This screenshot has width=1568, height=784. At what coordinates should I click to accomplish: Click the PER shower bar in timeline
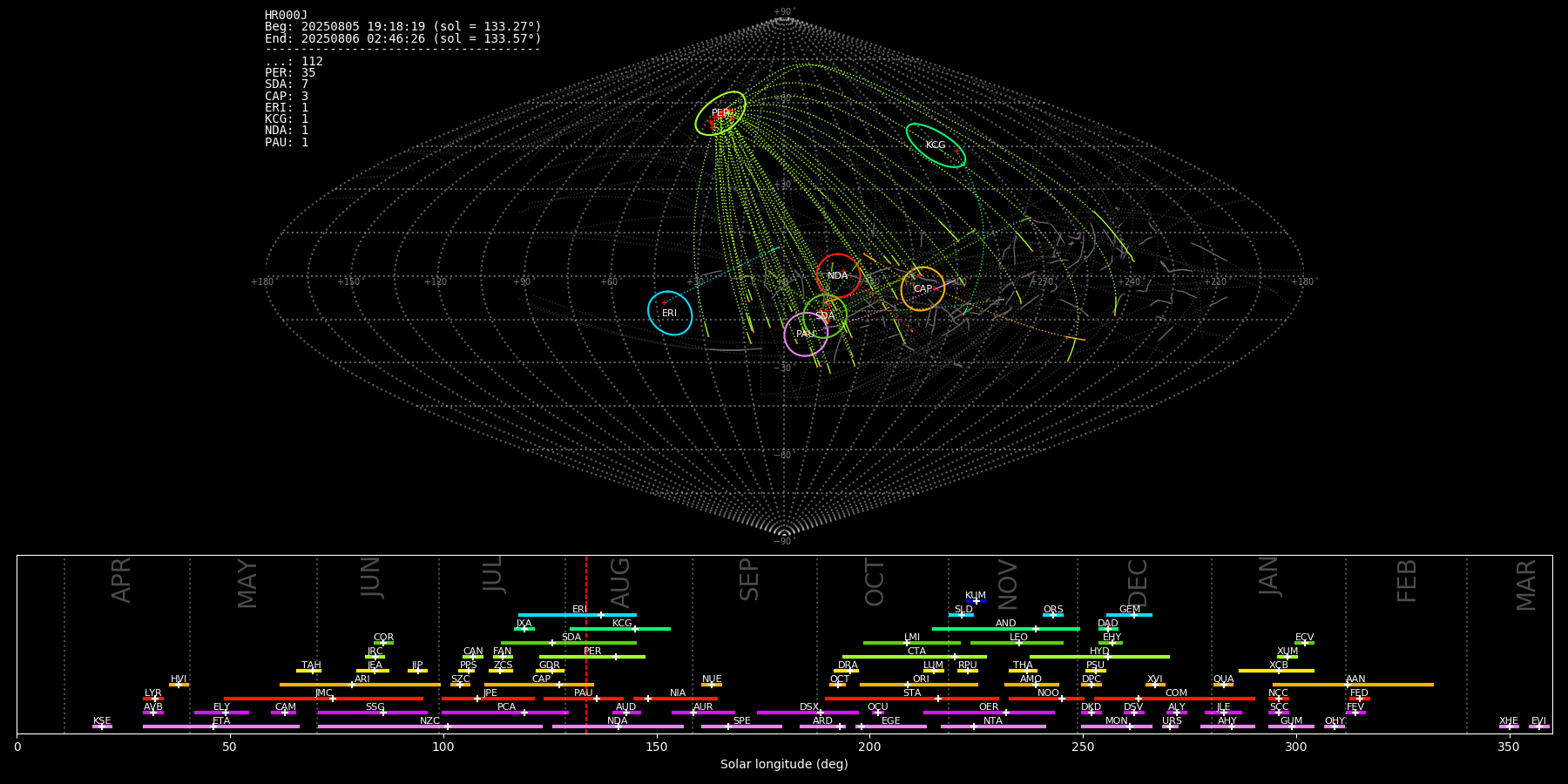(x=592, y=657)
